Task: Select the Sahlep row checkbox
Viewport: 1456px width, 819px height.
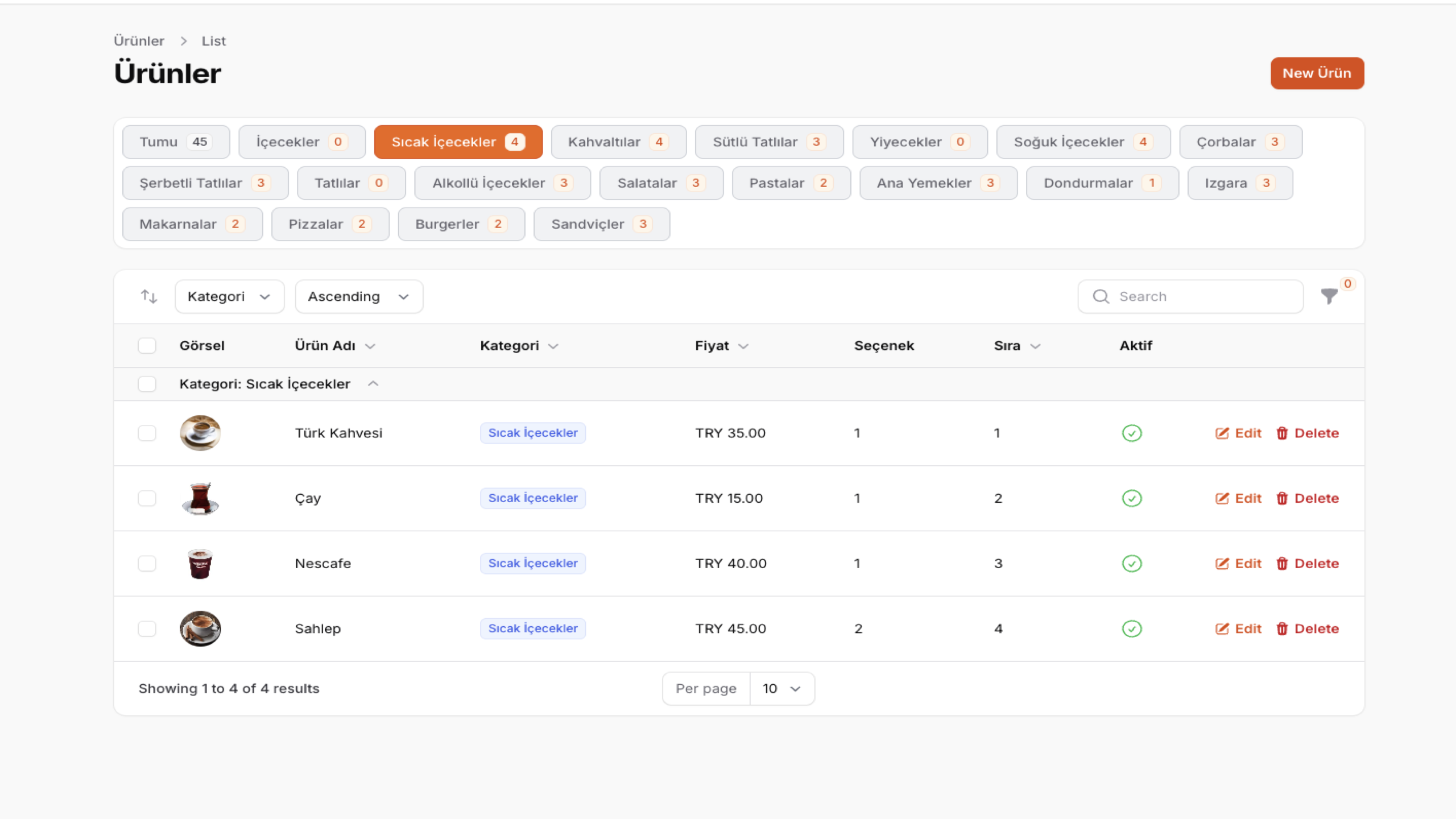Action: (147, 629)
